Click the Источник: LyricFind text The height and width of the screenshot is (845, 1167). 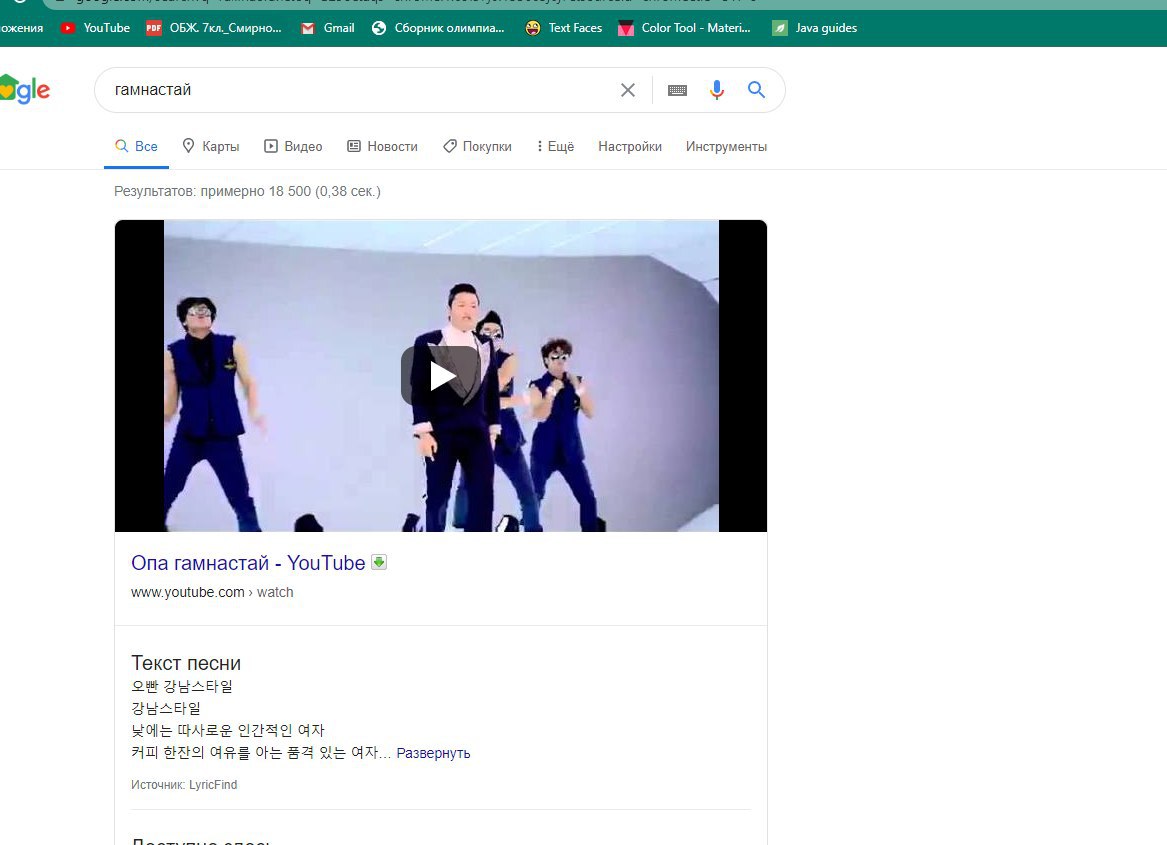(184, 785)
